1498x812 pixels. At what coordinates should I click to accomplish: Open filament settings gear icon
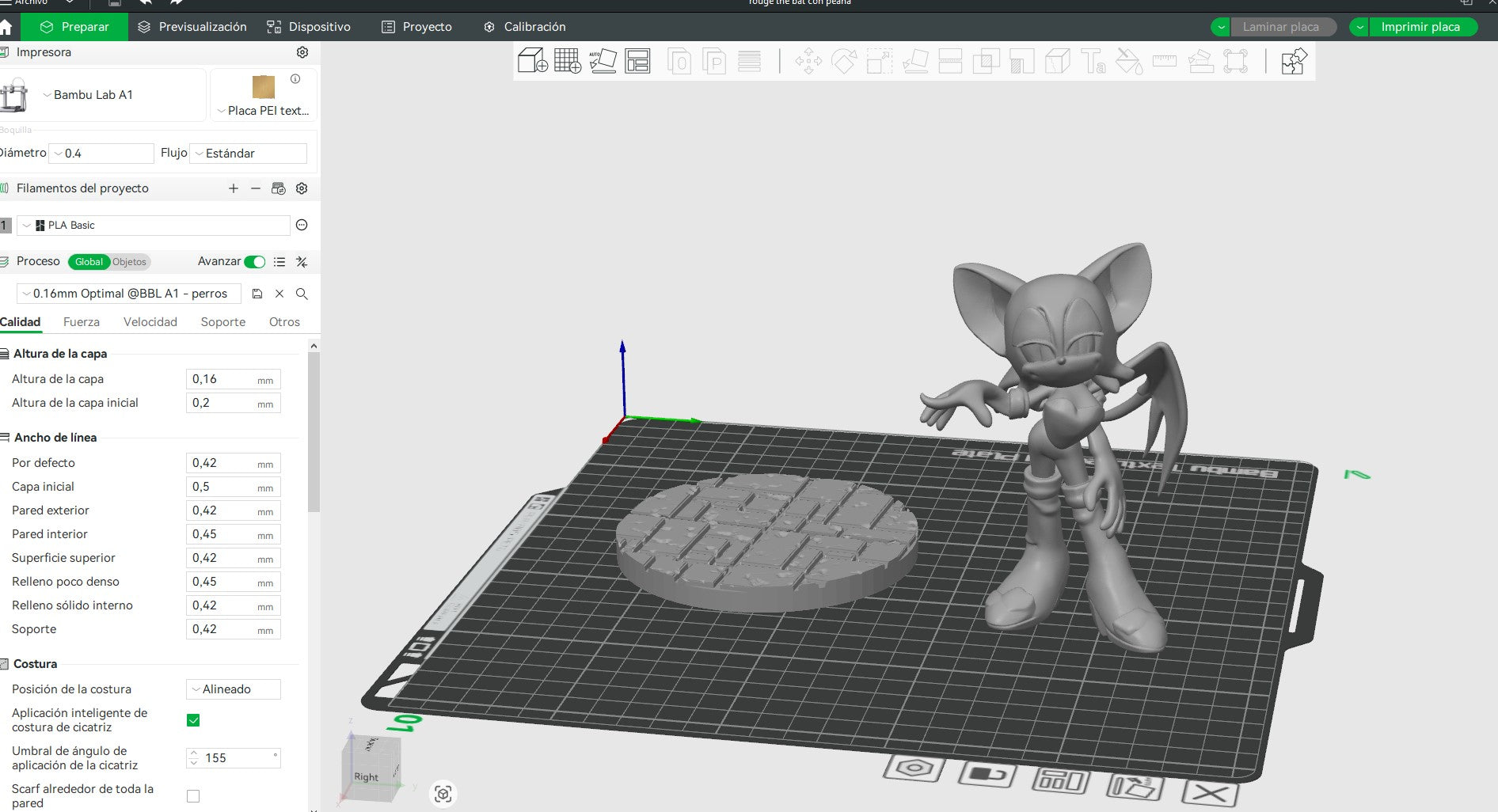(x=302, y=188)
